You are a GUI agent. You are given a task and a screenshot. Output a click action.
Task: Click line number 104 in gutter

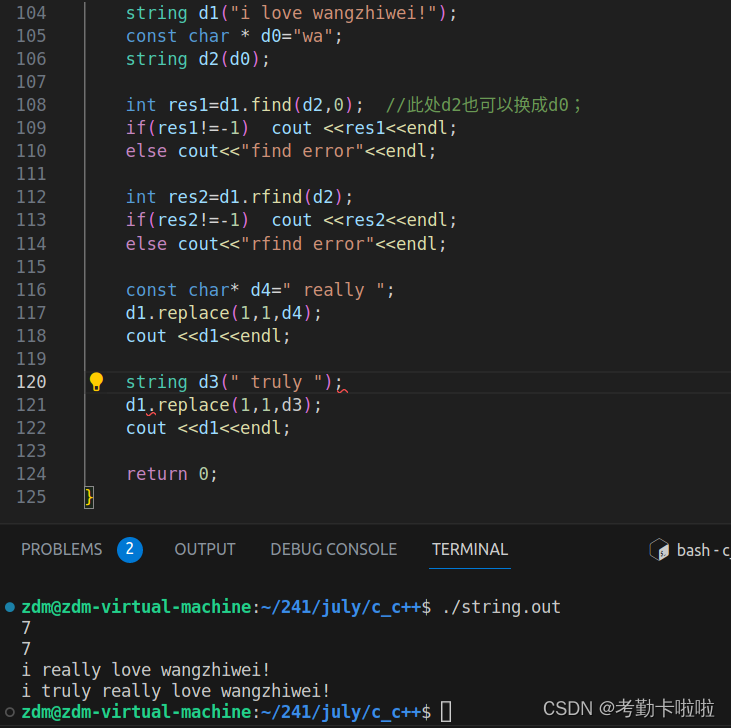(31, 13)
